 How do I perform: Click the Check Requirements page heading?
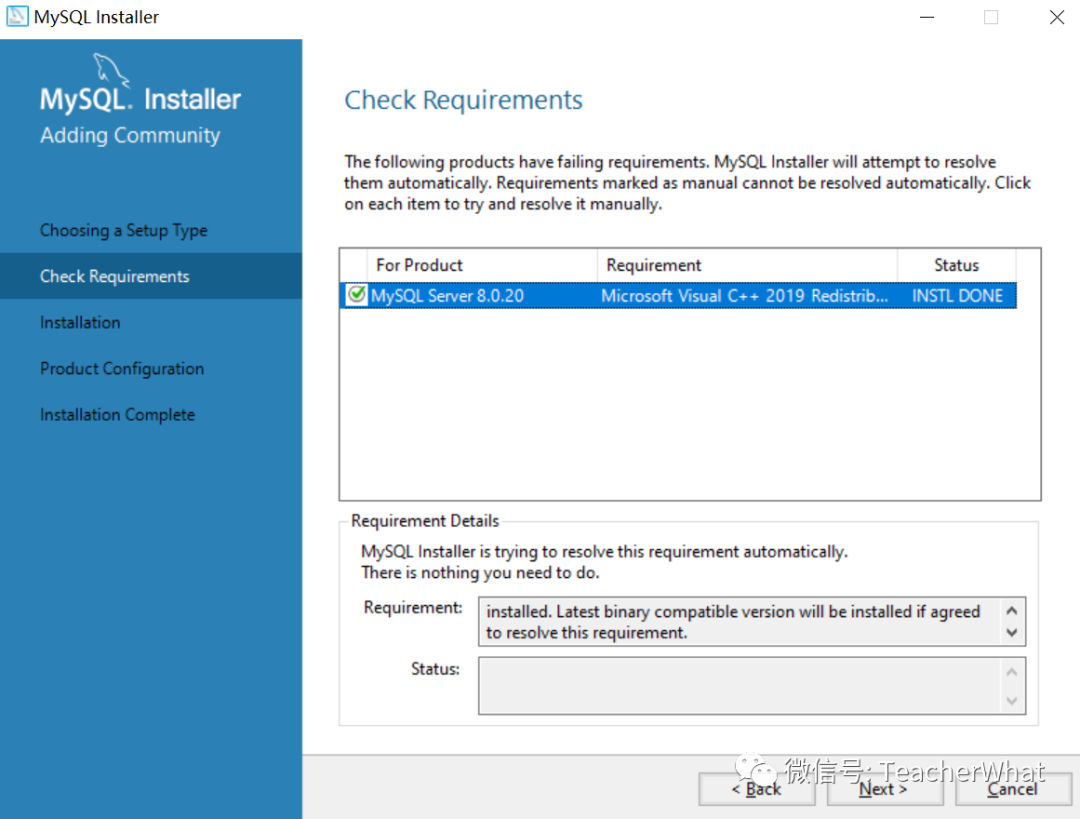point(464,101)
